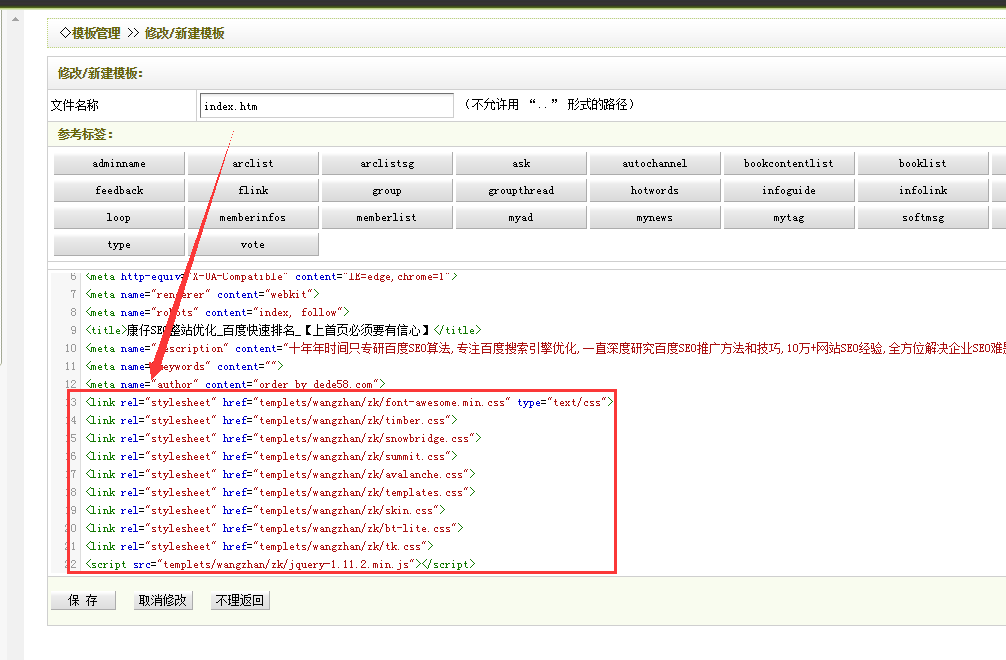Select the groupthread tag button
This screenshot has height=660, width=1006.
(521, 190)
